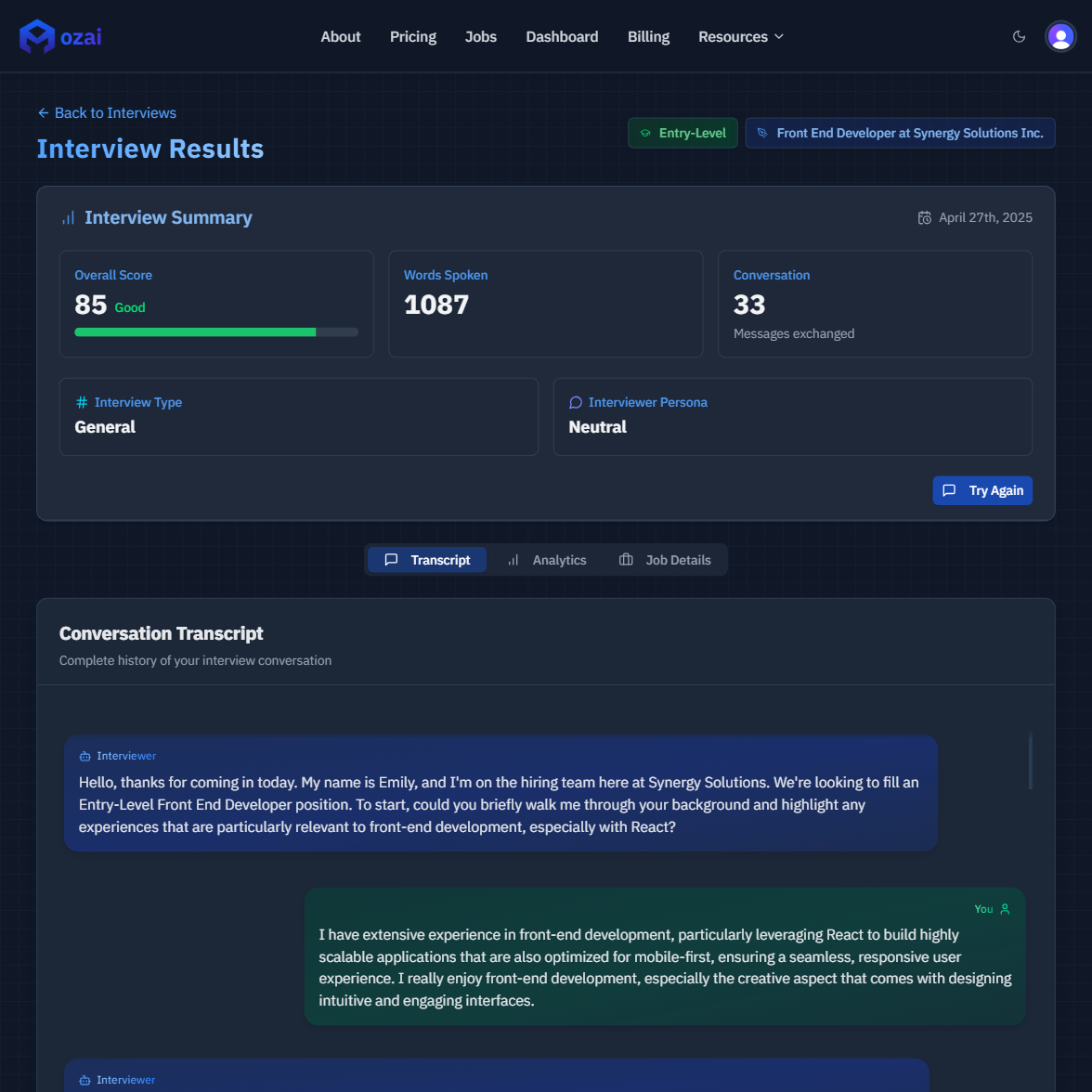Go to the Pricing page

pos(413,37)
